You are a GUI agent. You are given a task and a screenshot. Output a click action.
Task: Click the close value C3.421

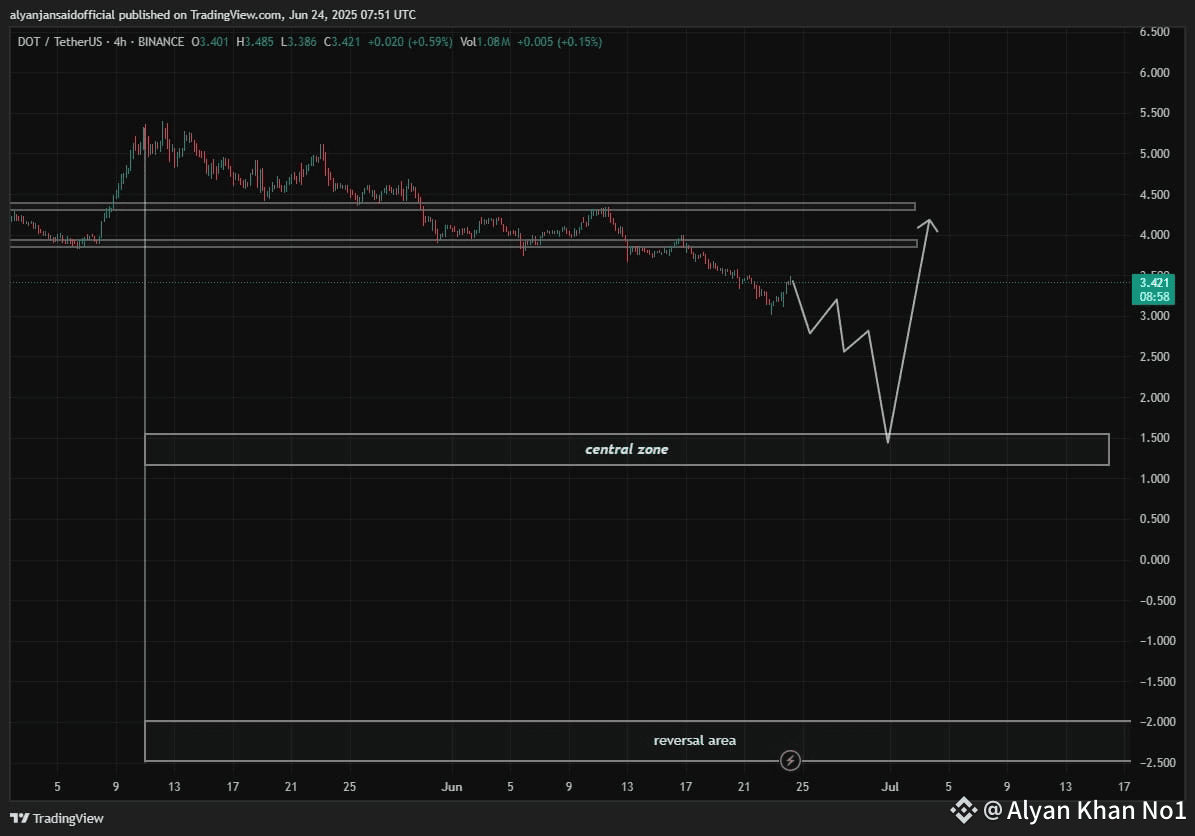click(x=342, y=42)
